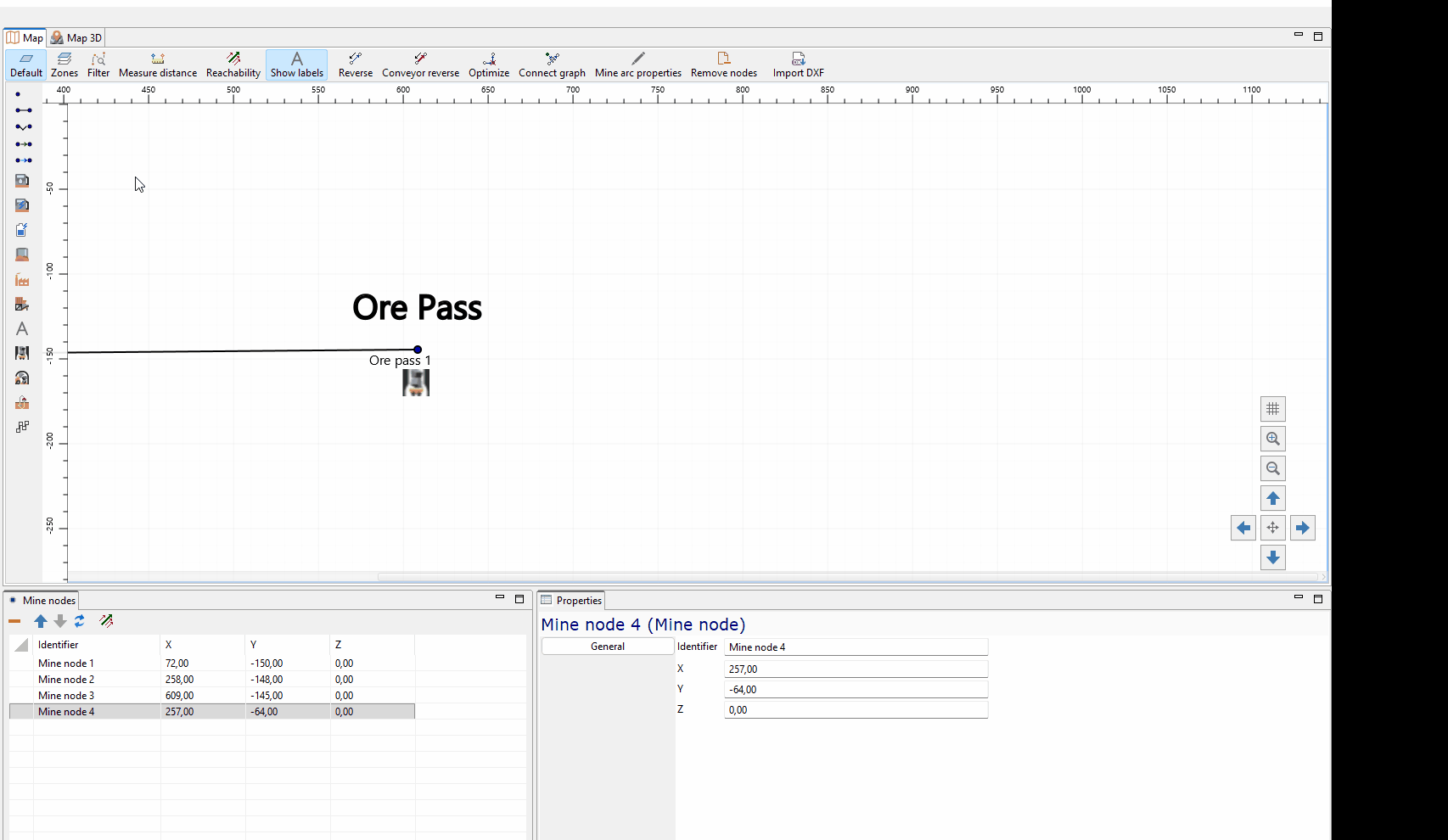1448x840 pixels.
Task: Click the Reachability tool
Action: click(x=233, y=64)
